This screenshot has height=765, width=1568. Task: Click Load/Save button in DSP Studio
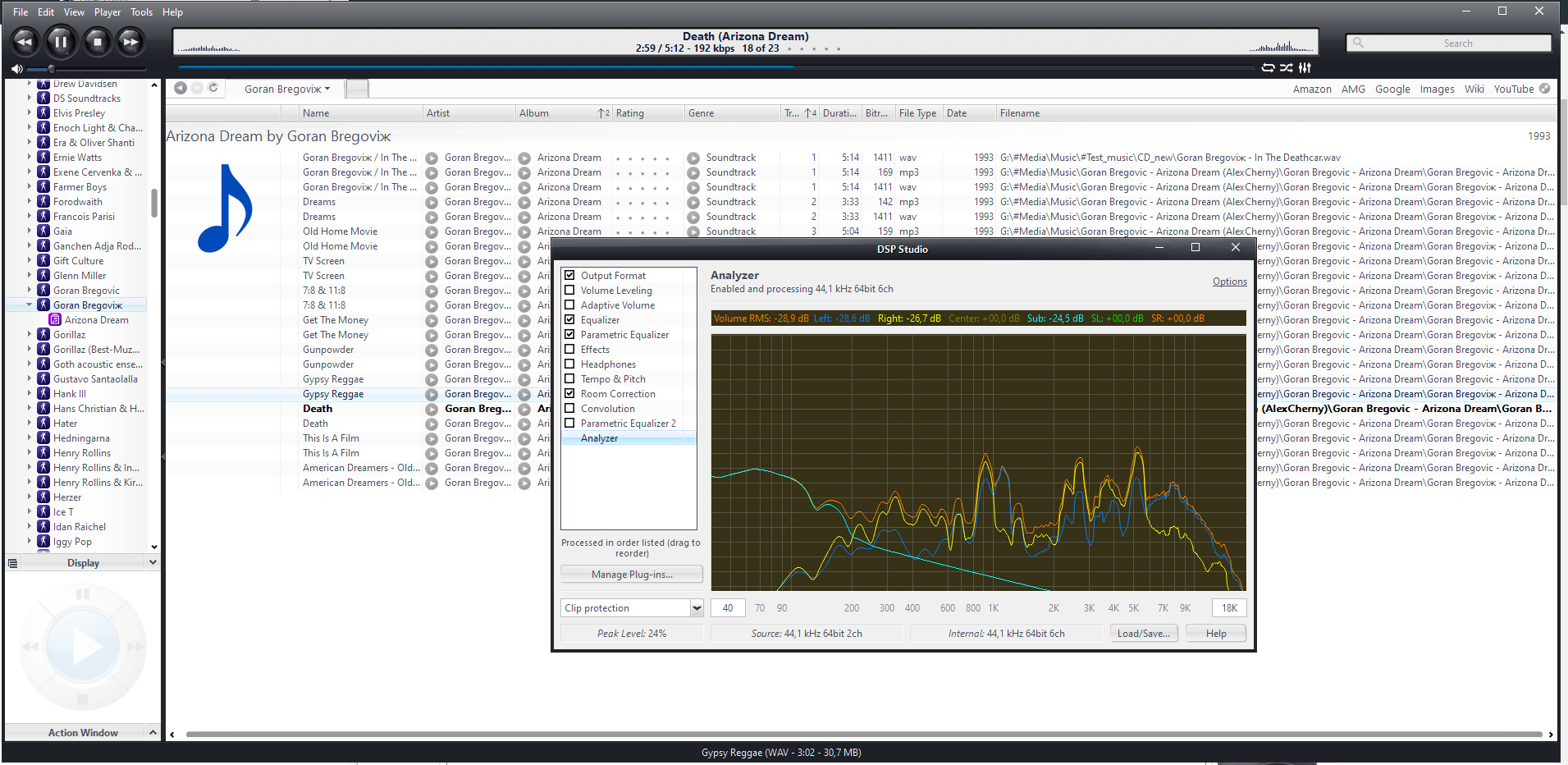tap(1144, 633)
